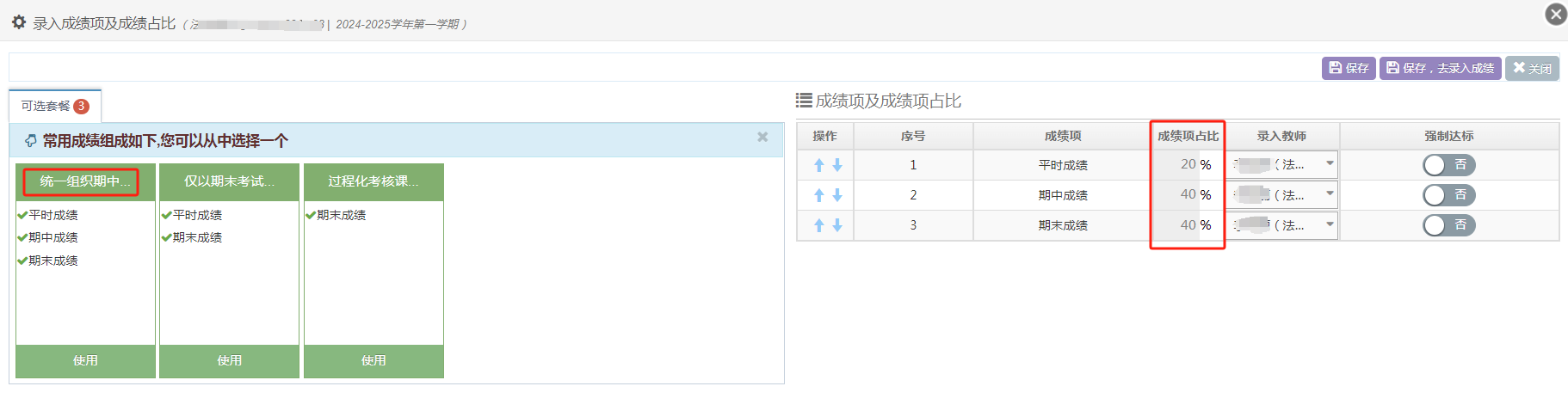Image resolution: width=1568 pixels, height=417 pixels.
Task: Click the pointing-hand icon in hint banner
Action: pos(31,140)
